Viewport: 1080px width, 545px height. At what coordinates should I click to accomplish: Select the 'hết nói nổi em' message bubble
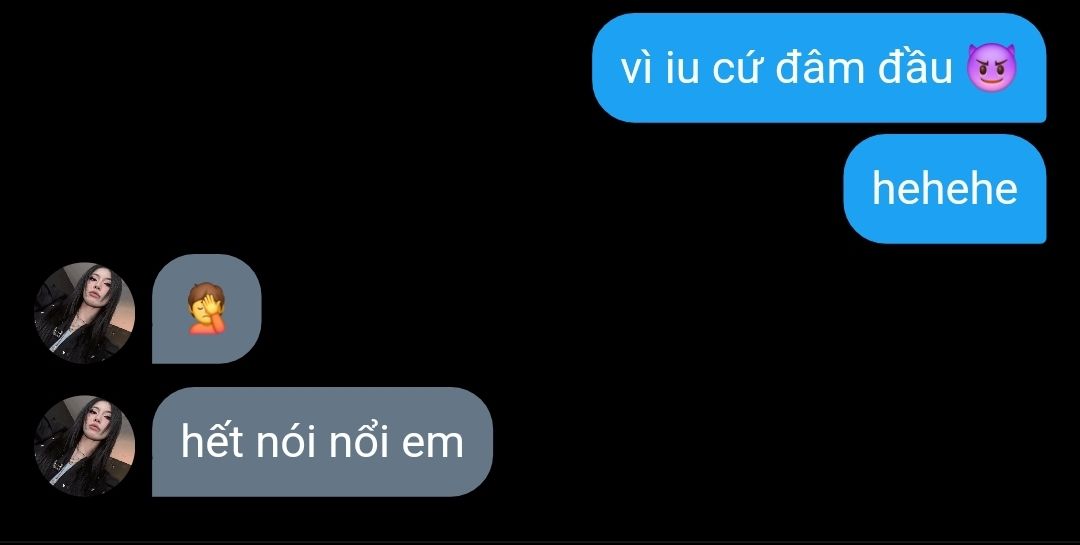[x=322, y=442]
